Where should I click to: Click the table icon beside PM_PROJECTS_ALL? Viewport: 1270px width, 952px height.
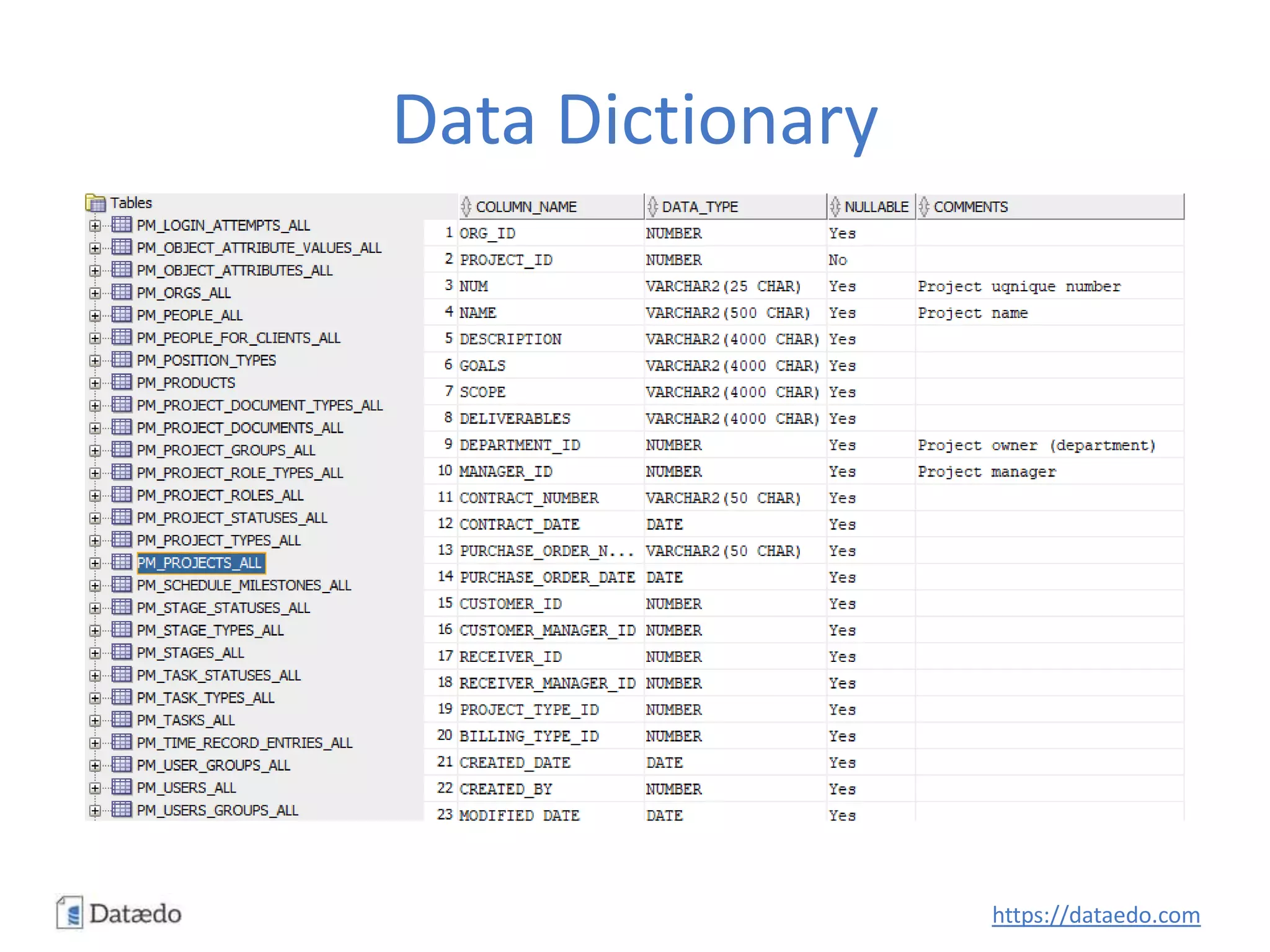point(122,562)
